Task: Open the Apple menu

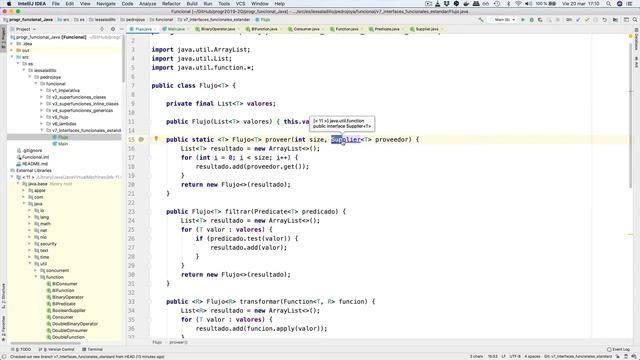Action: (x=9, y=4)
